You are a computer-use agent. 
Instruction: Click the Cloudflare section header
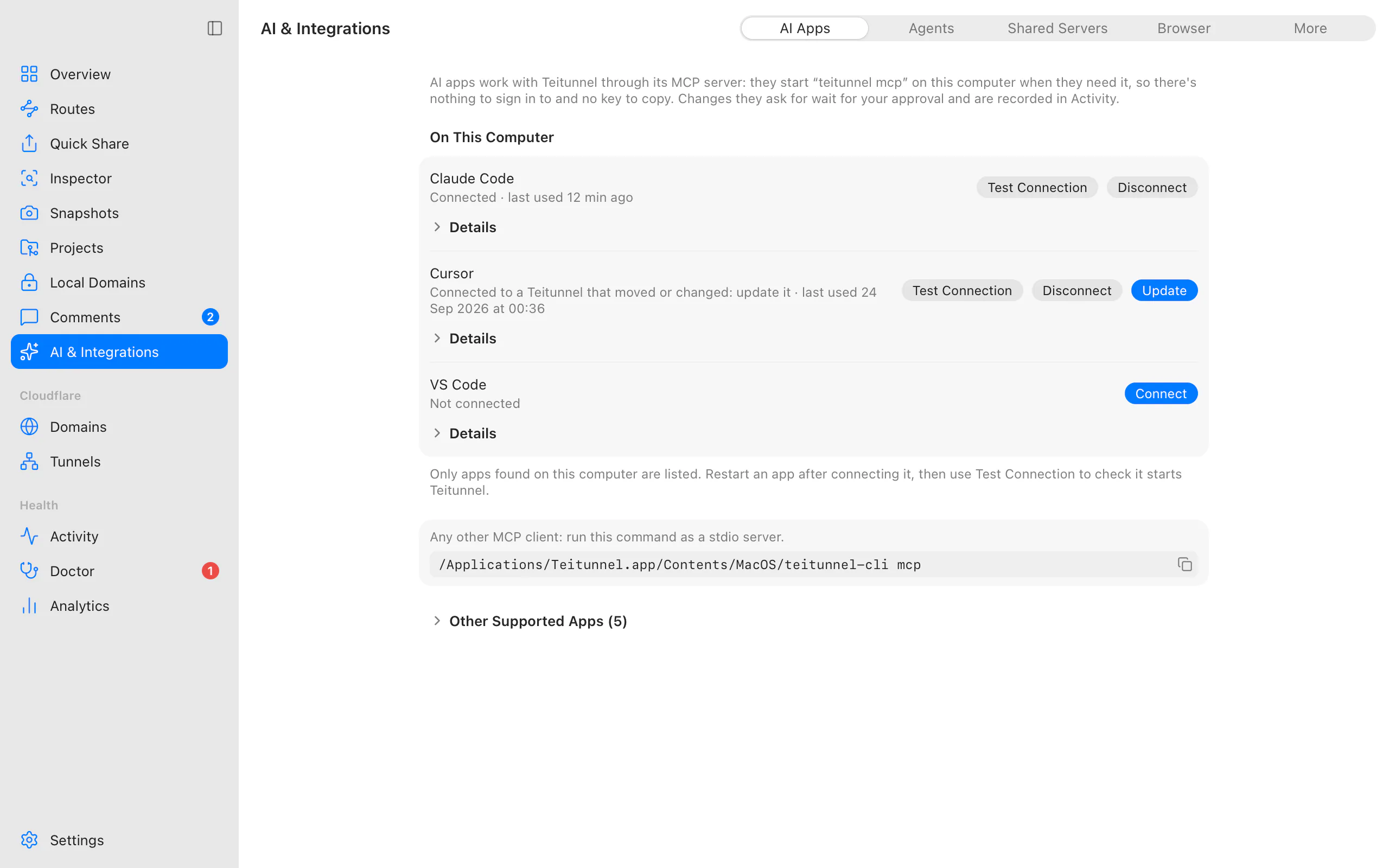(50, 395)
